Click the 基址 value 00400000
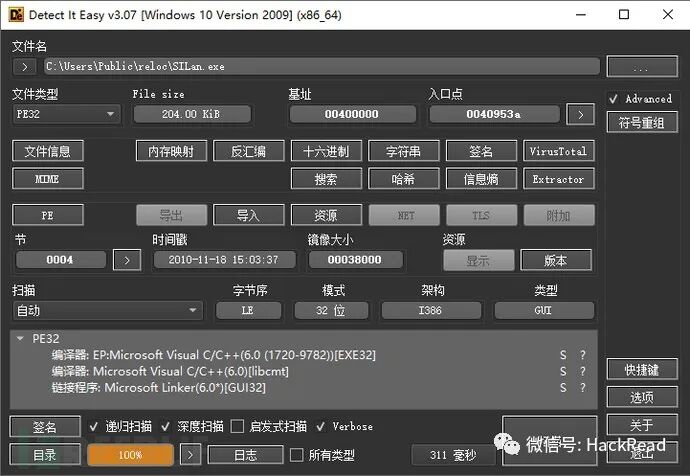The image size is (690, 476). (x=352, y=114)
